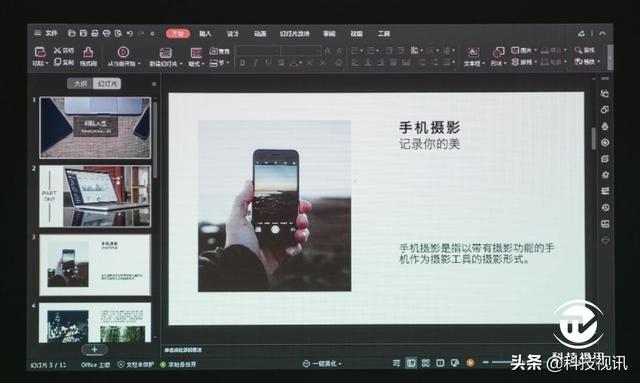Switch to the 插入 ribbon tab

(205, 33)
